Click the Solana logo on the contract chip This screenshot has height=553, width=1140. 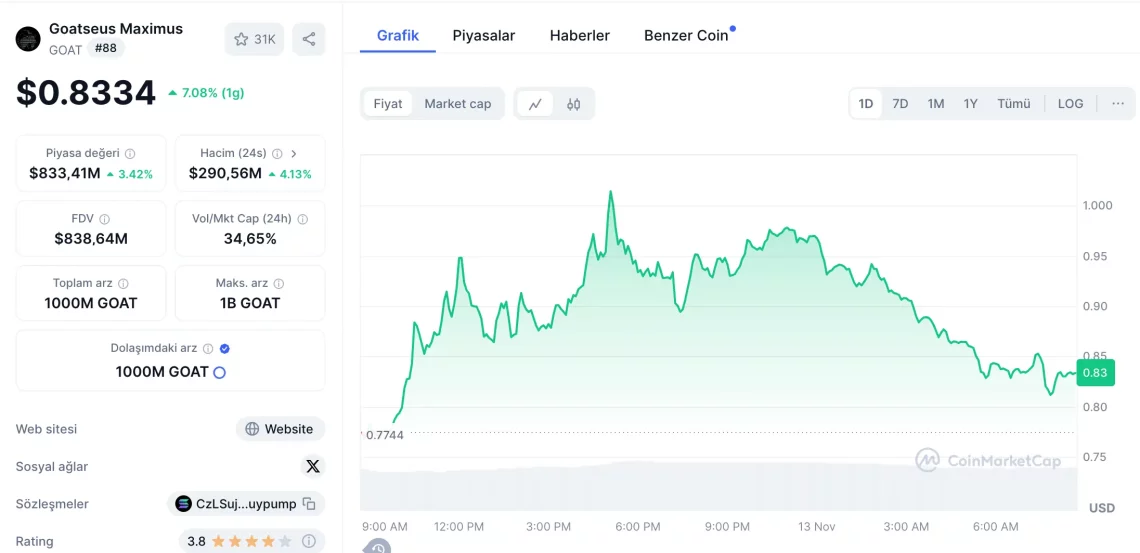pos(183,504)
